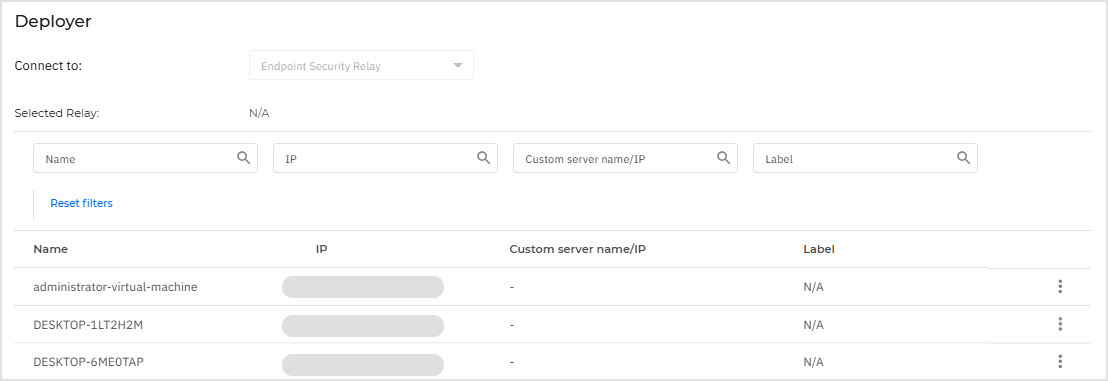Click the magnifier icon in Name filter
This screenshot has width=1108, height=381.
pos(244,158)
